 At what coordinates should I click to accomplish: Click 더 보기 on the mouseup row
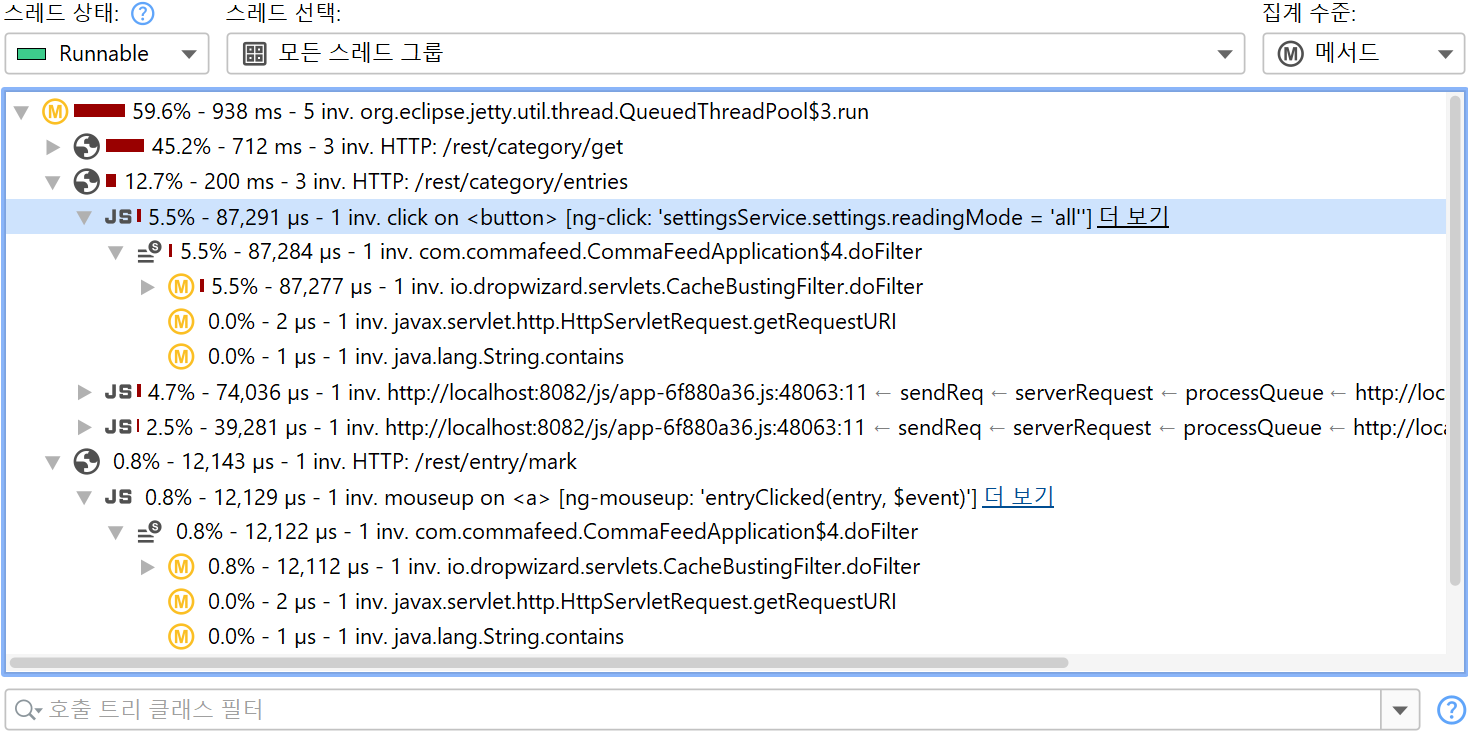click(x=1018, y=497)
